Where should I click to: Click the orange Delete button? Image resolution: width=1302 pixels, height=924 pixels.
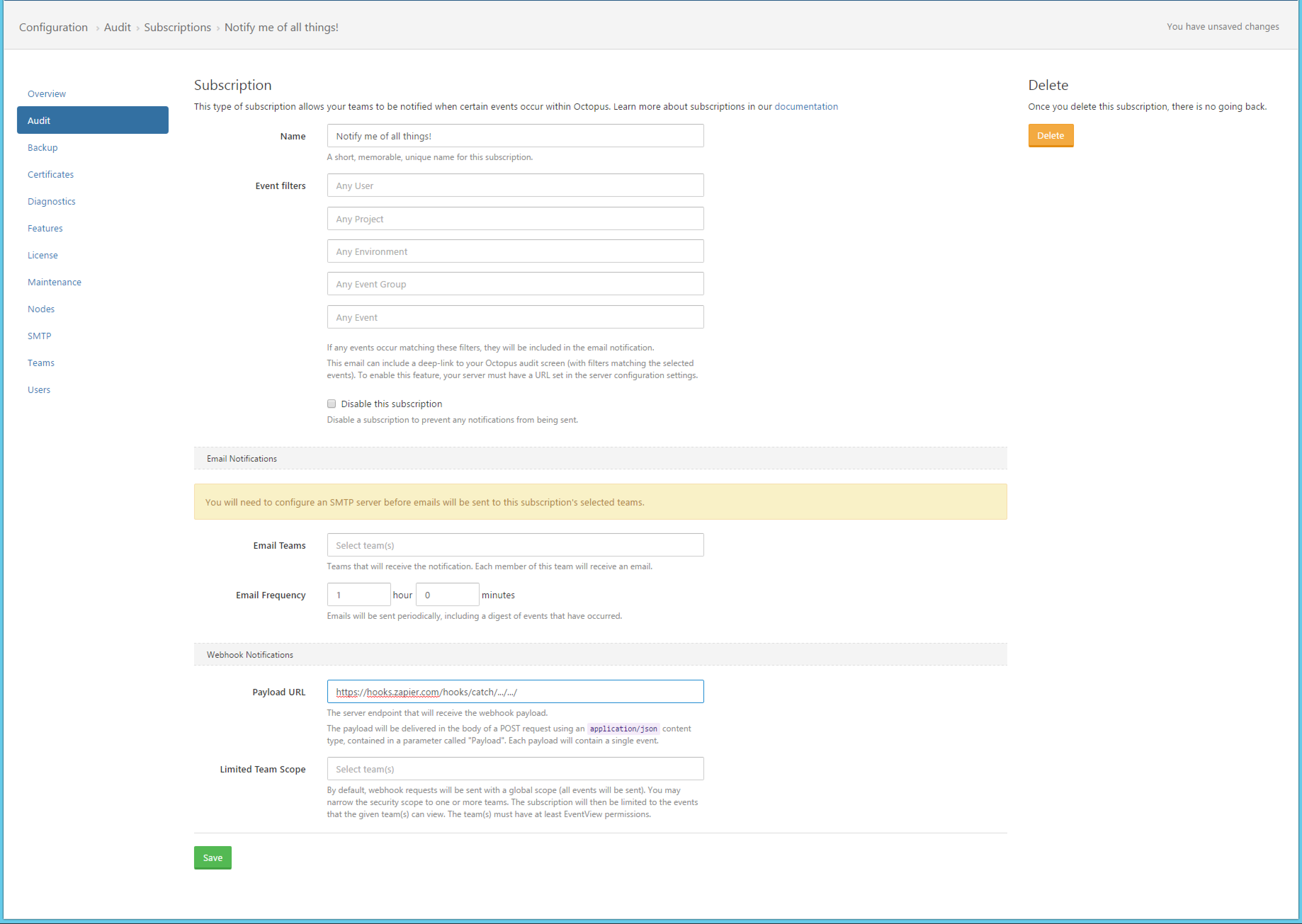click(x=1050, y=135)
